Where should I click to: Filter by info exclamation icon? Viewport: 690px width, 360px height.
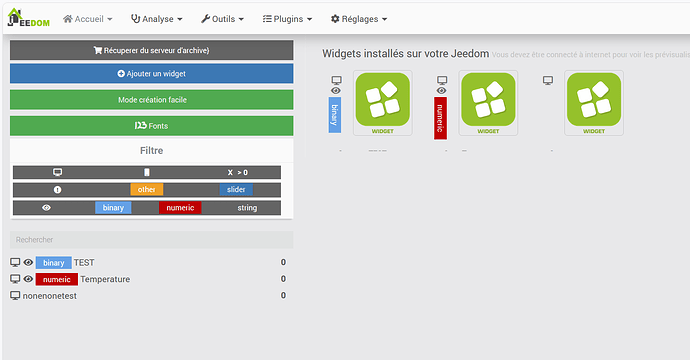pyautogui.click(x=57, y=190)
